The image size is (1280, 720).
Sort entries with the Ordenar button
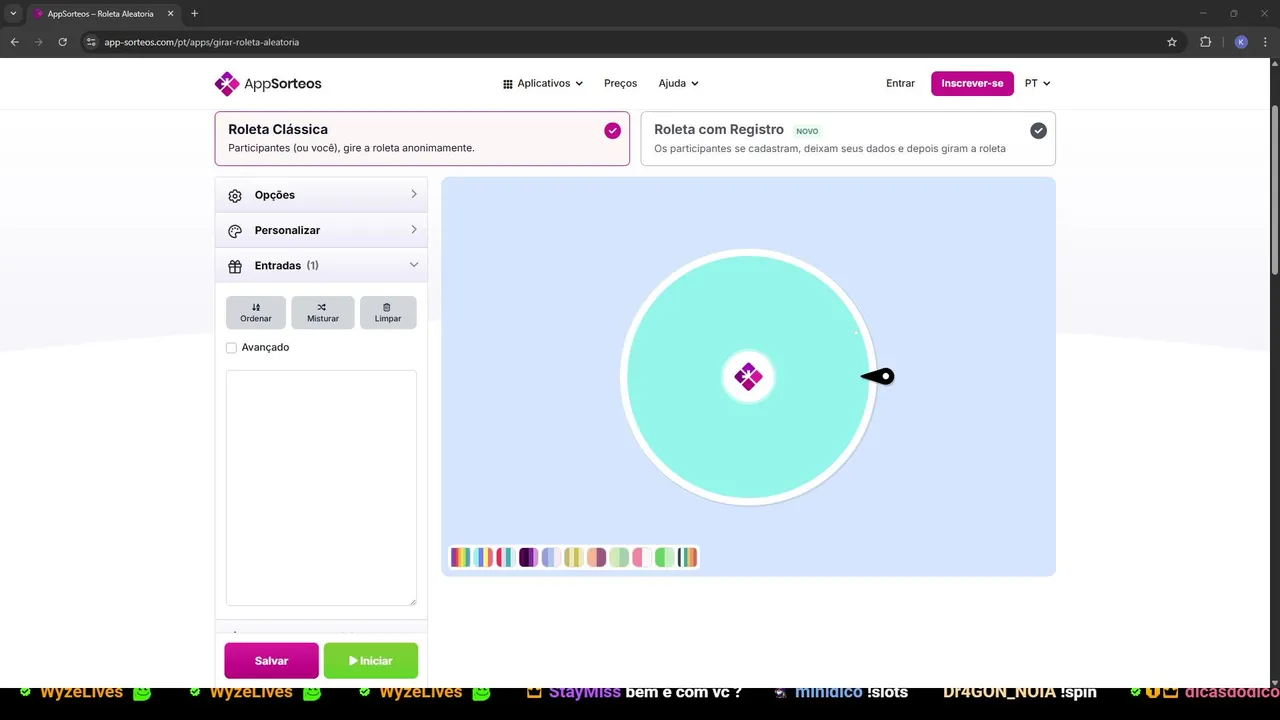pyautogui.click(x=256, y=313)
